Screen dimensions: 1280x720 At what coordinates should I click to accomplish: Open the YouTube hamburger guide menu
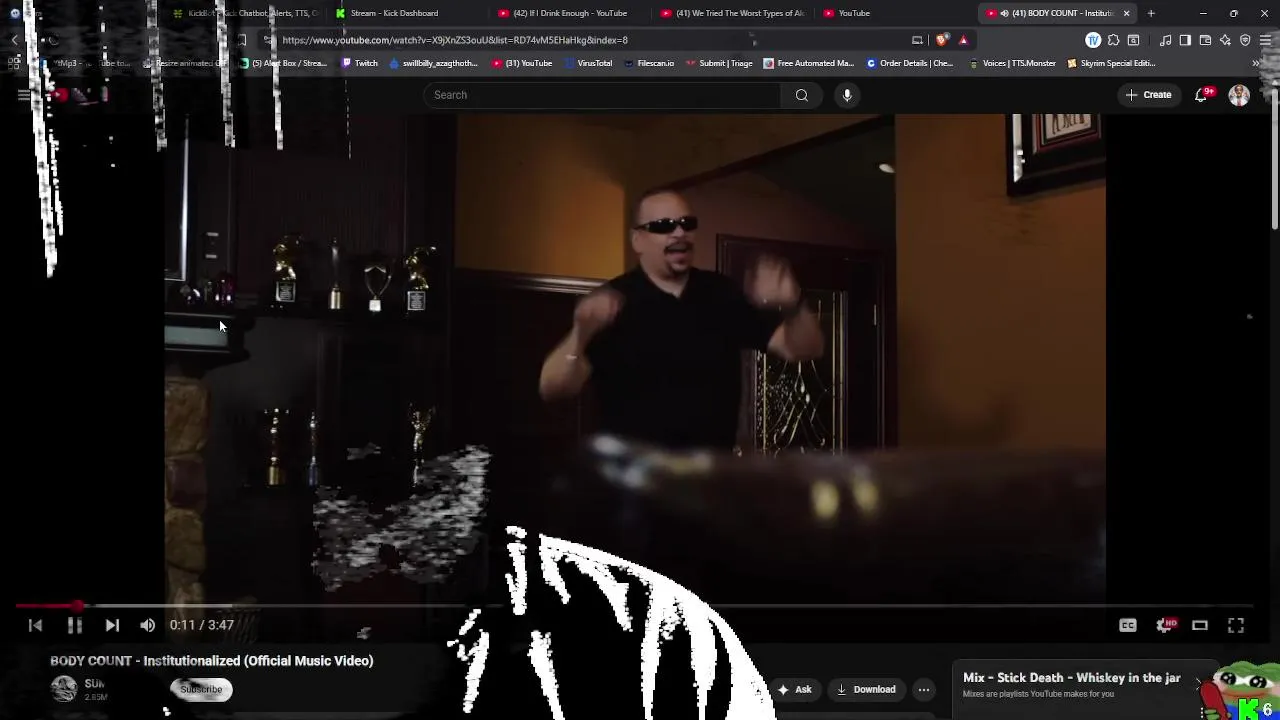[24, 95]
